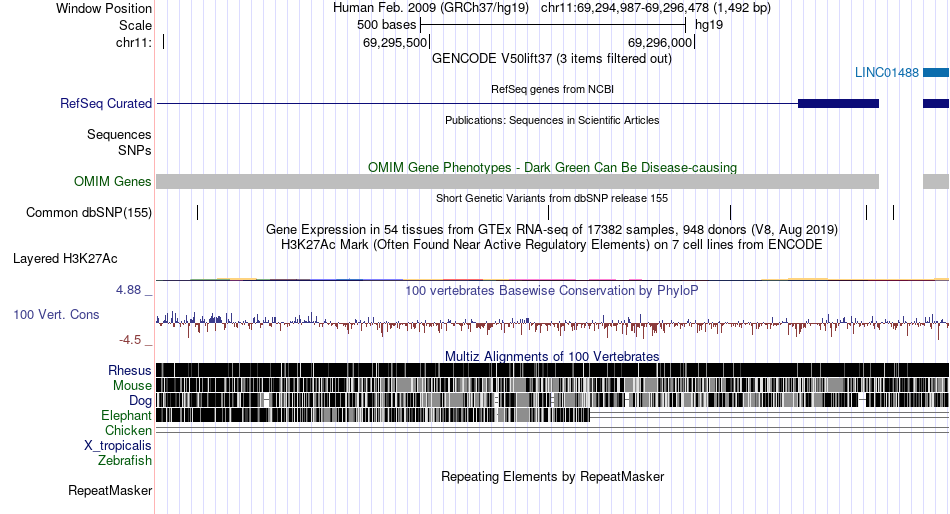Image resolution: width=950 pixels, height=514 pixels.
Task: Open the LINC01488 gene label
Action: click(x=886, y=73)
